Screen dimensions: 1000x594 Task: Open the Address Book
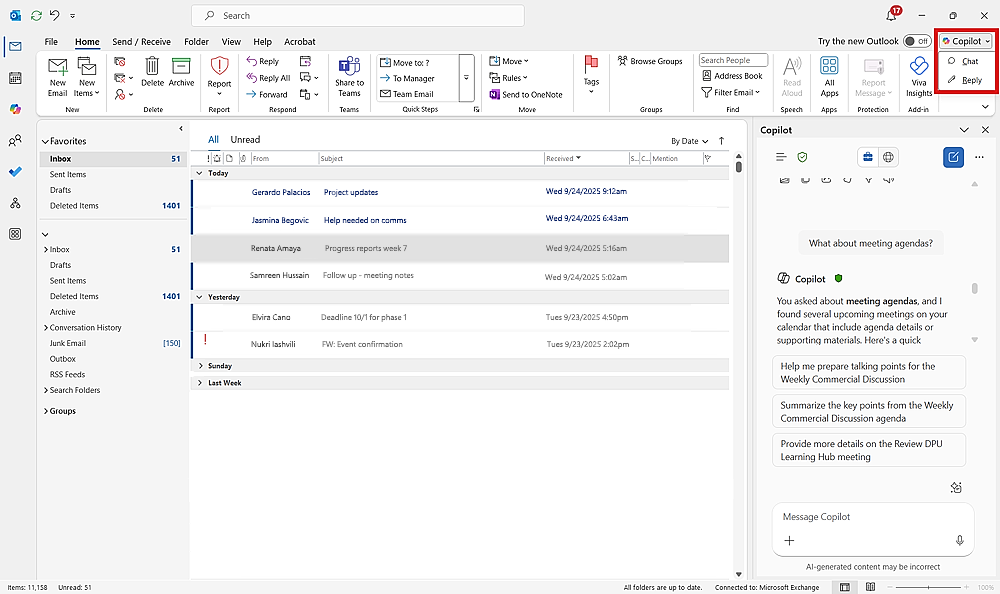[732, 76]
